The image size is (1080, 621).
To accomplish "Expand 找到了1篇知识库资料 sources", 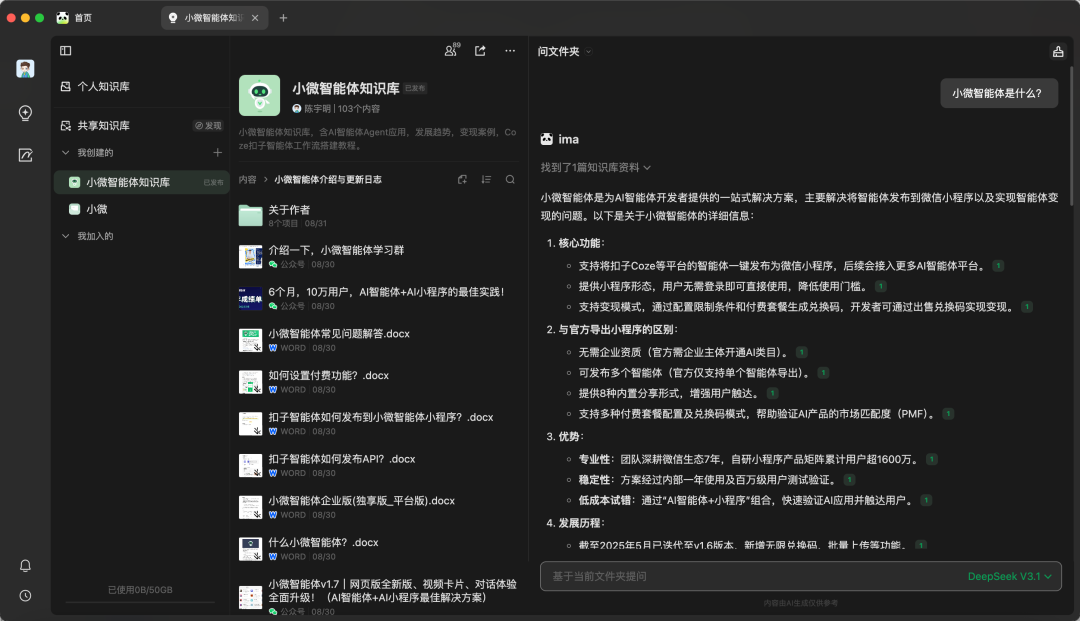I will click(x=596, y=167).
